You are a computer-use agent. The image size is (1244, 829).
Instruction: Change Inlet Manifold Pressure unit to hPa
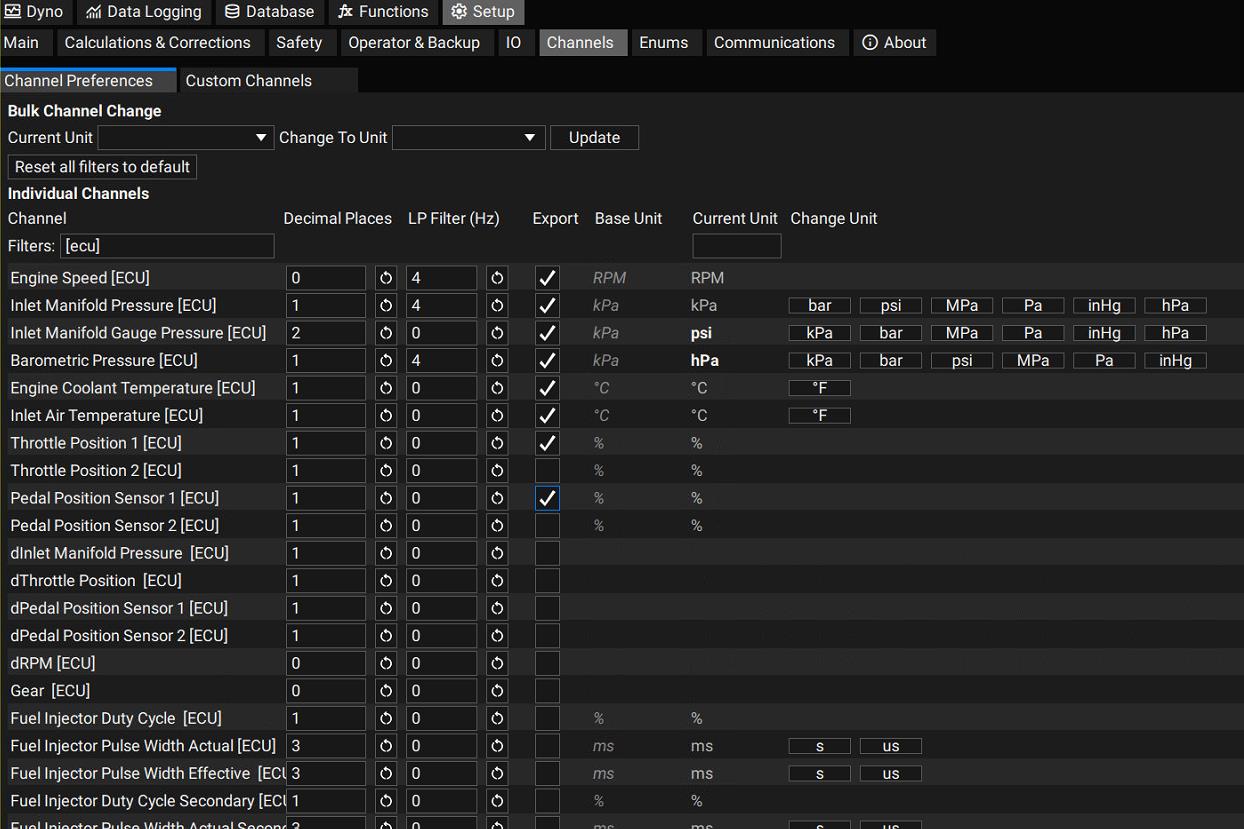pos(1176,306)
